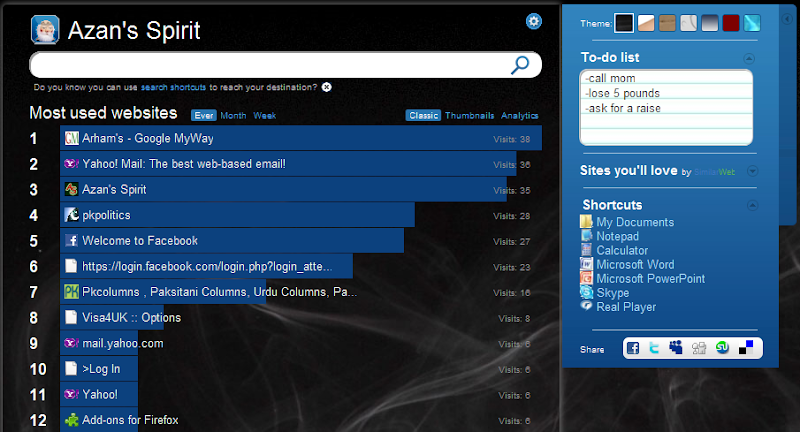Launch Microsoft PowerPoint shortcut
This screenshot has height=432, width=800.
[651, 278]
